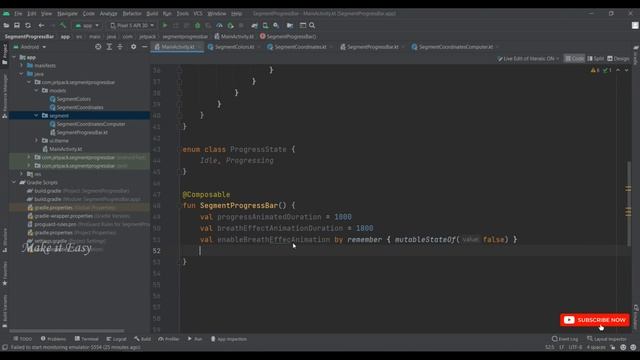
Task: Open the Project Structure icon in the toolbar
Action: (x=290, y=25)
